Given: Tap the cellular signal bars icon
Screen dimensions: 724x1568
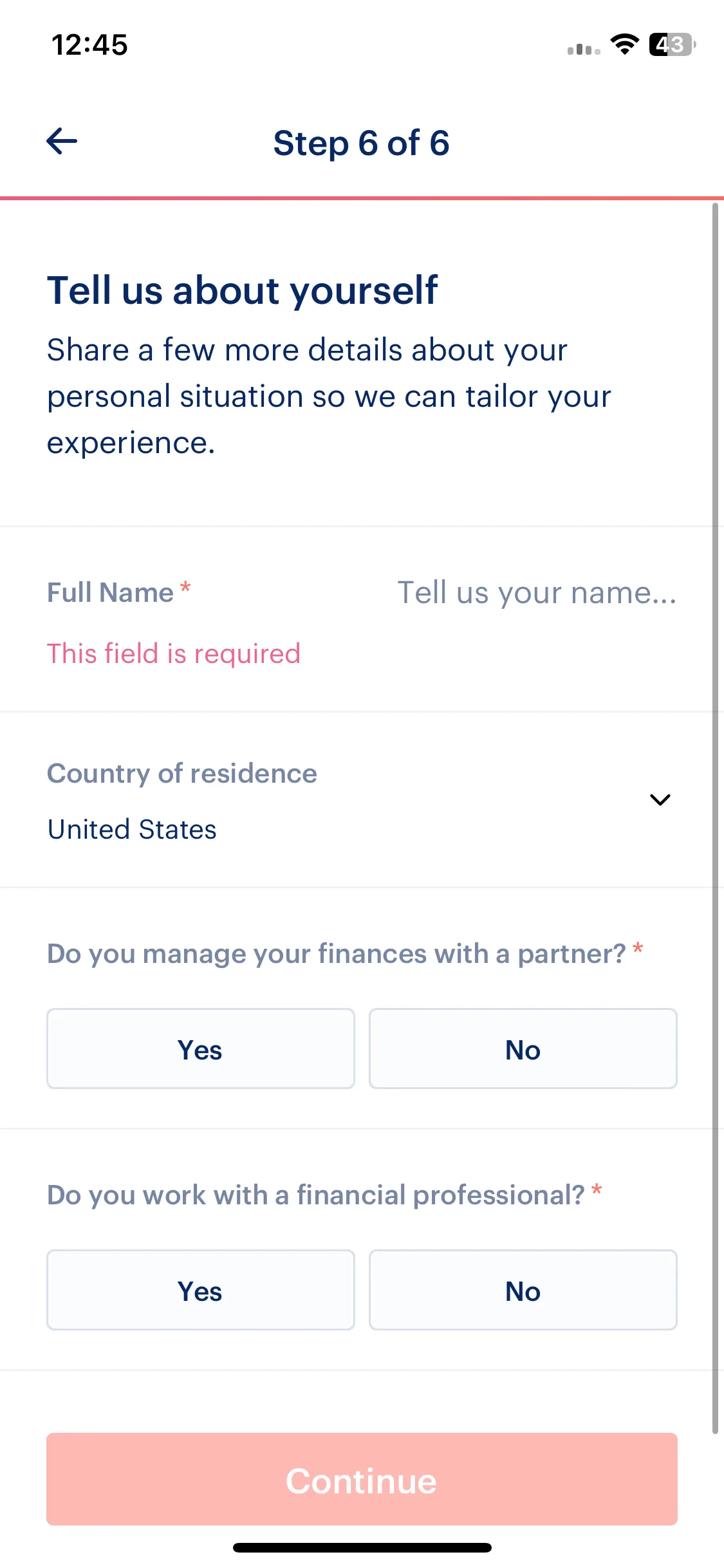Looking at the screenshot, I should coord(584,48).
